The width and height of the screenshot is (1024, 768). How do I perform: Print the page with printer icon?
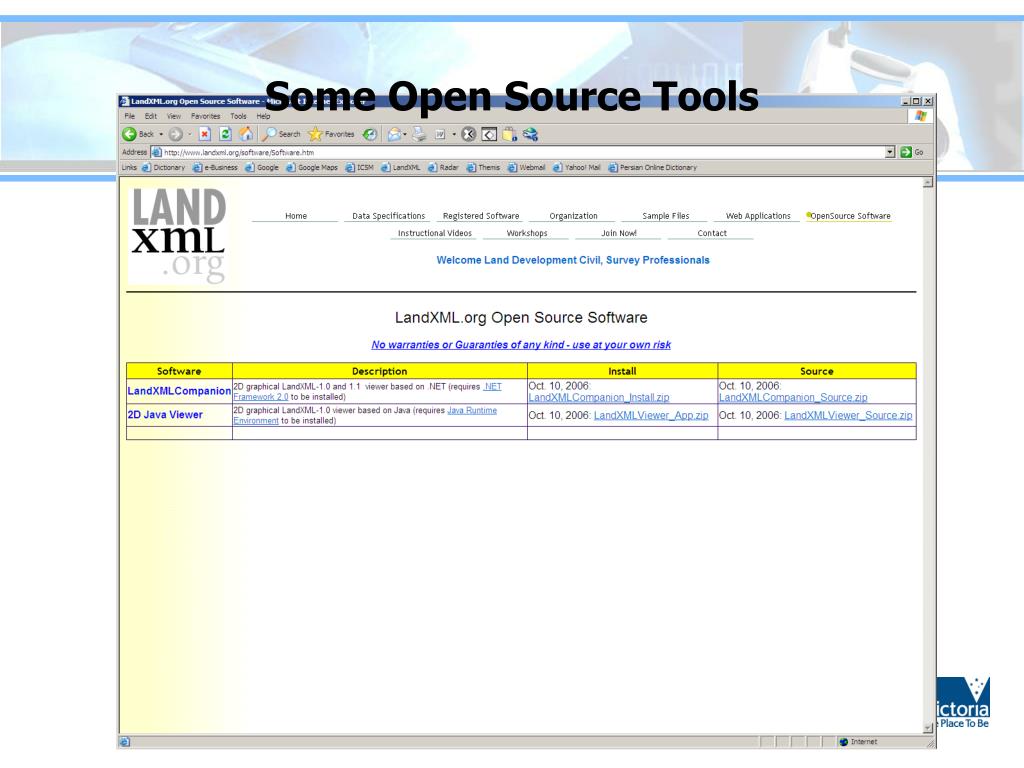click(419, 134)
